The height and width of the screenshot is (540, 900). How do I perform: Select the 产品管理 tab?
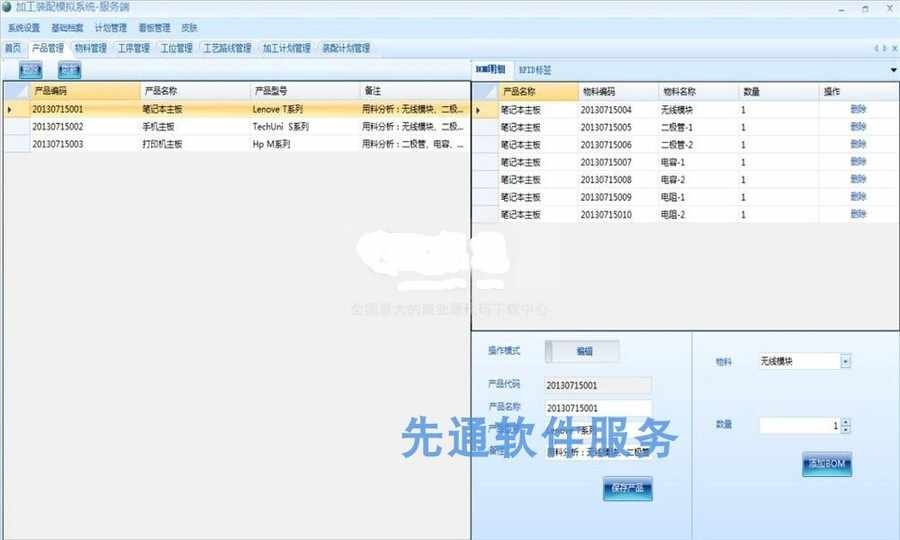tap(48, 48)
